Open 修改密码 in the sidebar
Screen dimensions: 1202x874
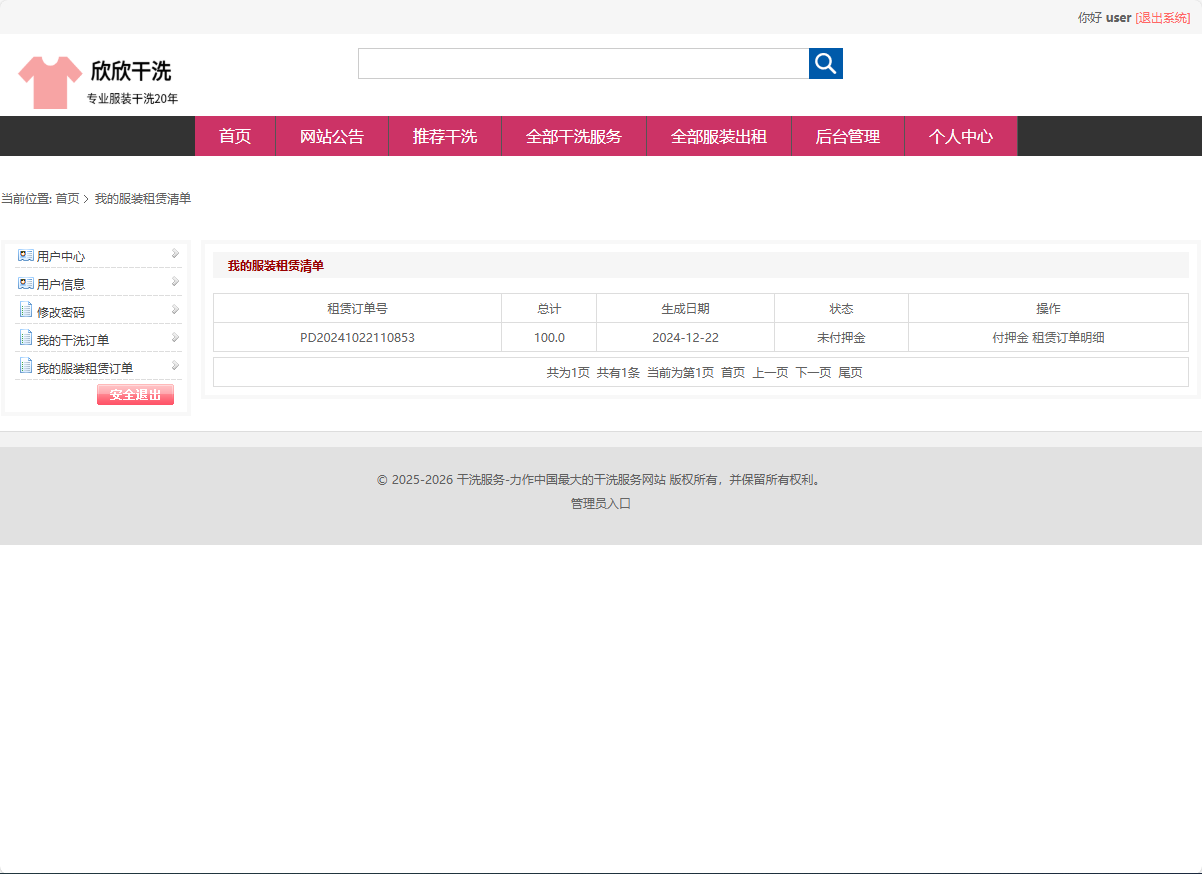(61, 313)
